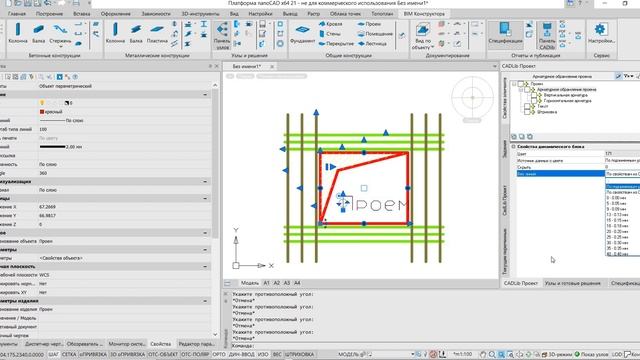Select the Пластина plate tool
Viewport: 640px width, 360px height.
click(x=157, y=33)
